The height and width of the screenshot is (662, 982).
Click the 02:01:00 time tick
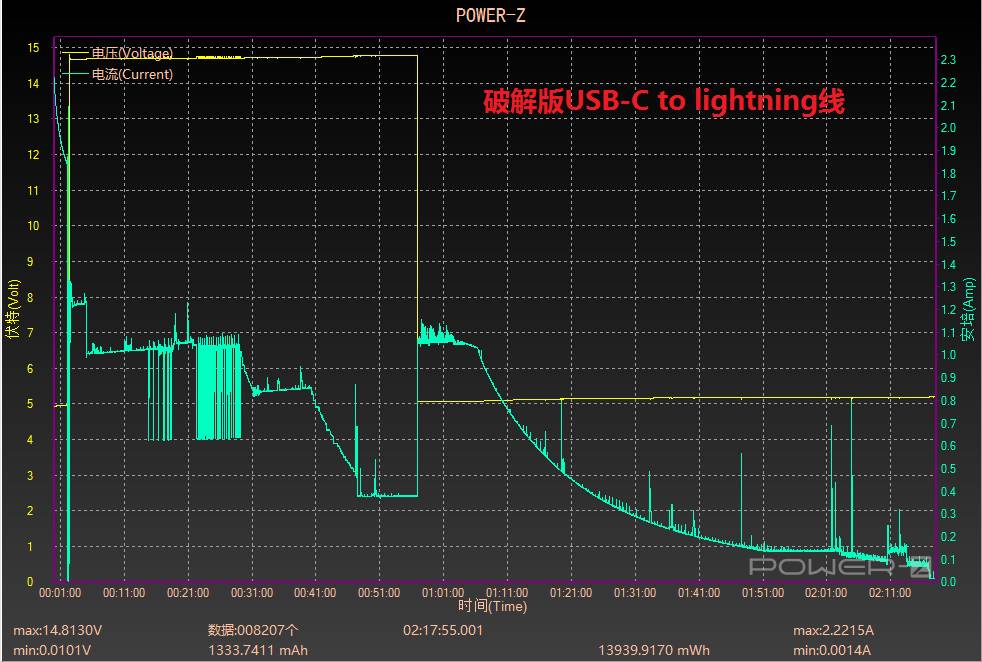(826, 592)
